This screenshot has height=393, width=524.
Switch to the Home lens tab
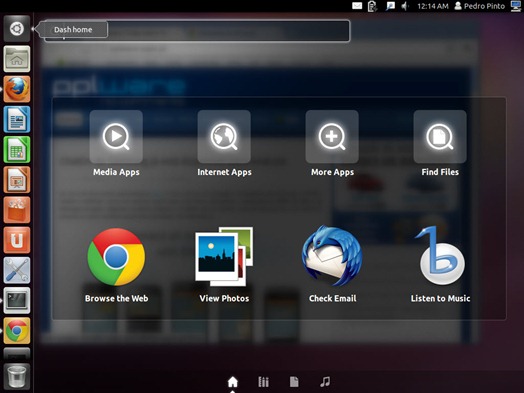point(233,382)
